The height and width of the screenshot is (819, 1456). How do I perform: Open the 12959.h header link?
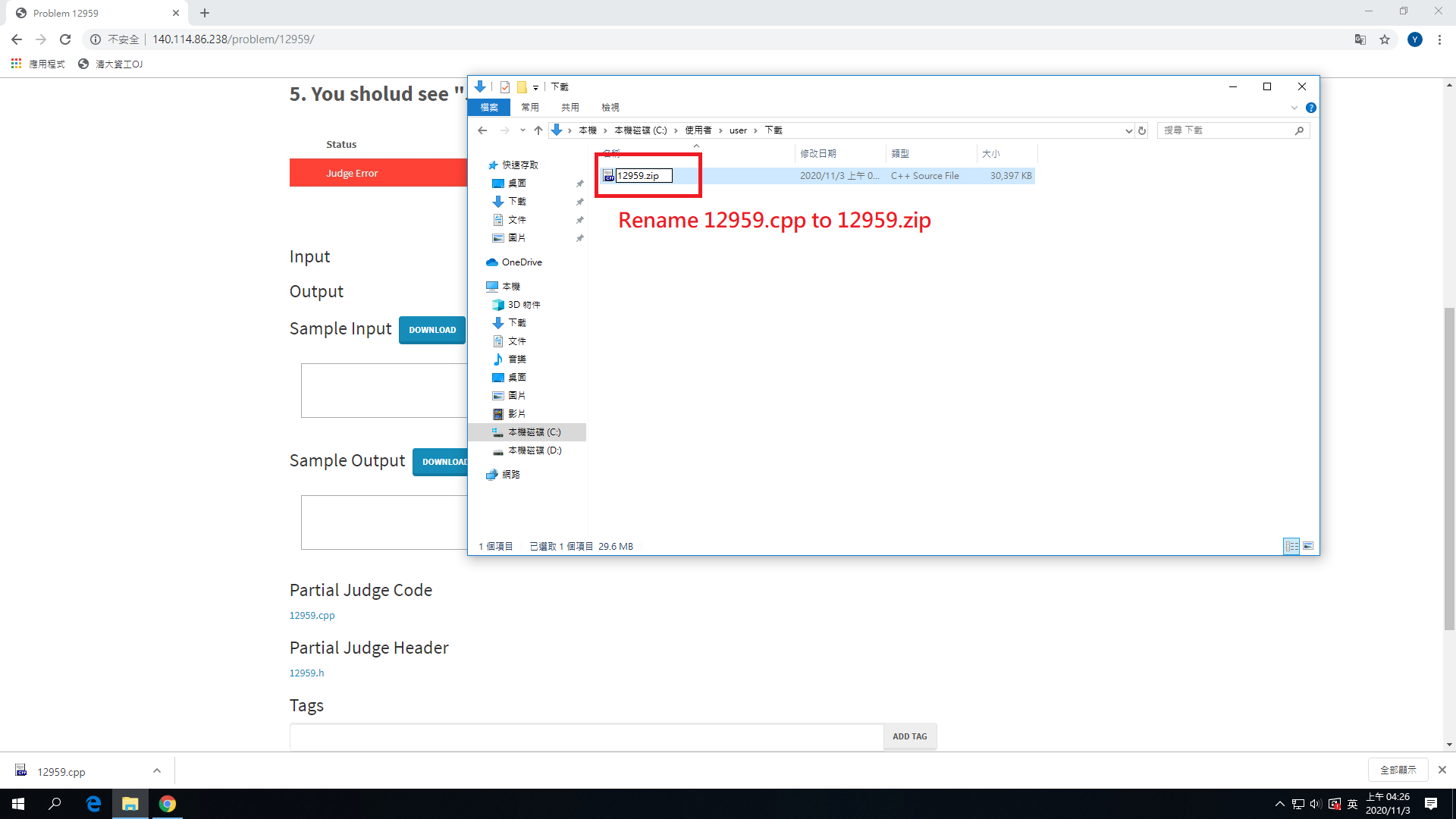tap(306, 673)
